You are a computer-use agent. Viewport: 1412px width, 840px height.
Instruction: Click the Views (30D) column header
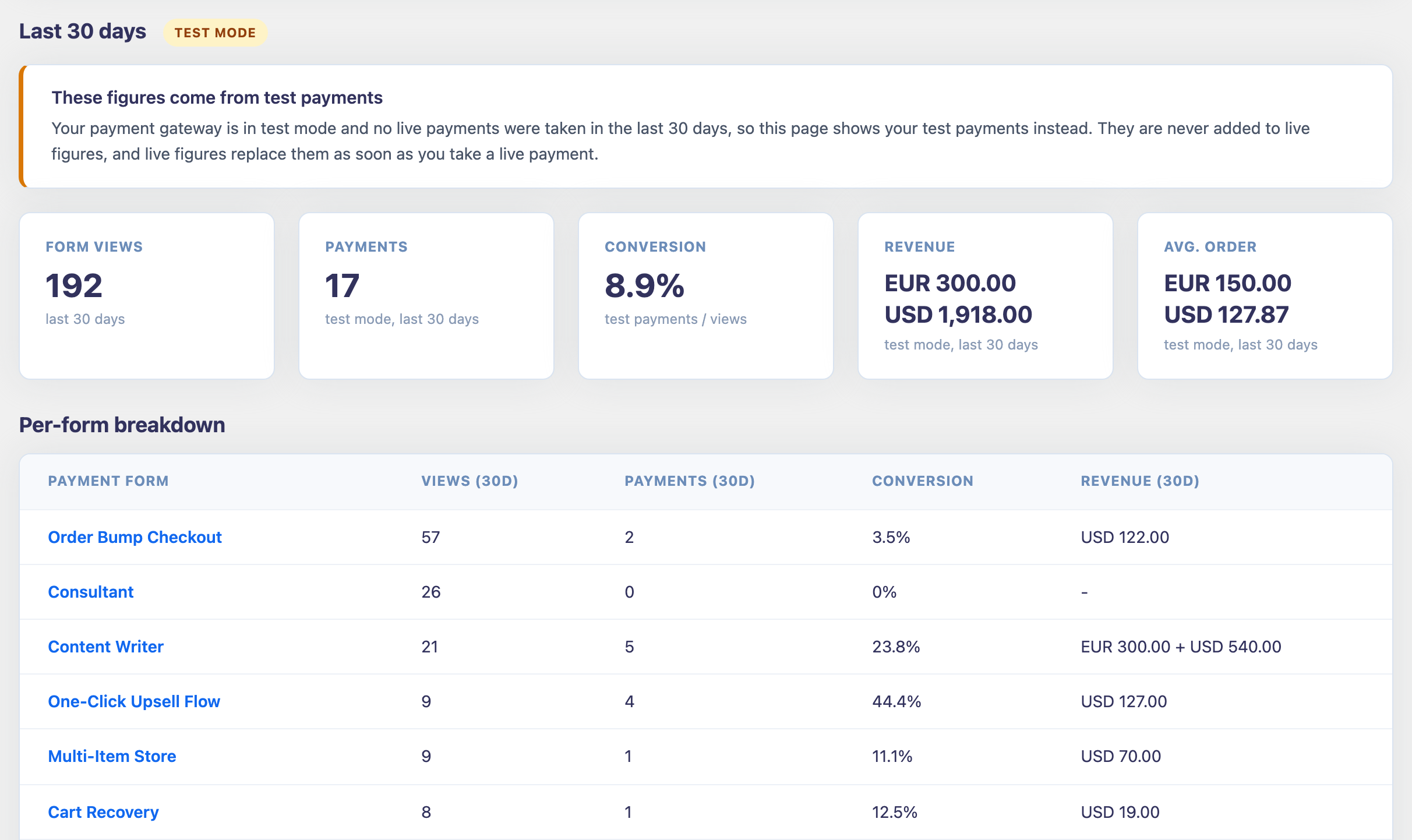coord(470,481)
